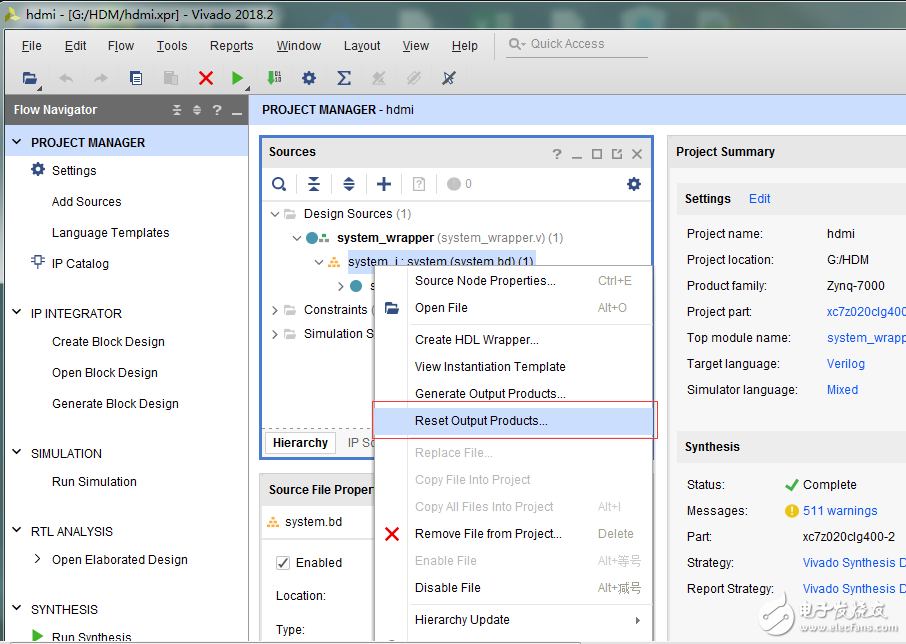Viewport: 906px width, 644px height.
Task: Click the Mixed simulator language link
Action: tap(842, 390)
